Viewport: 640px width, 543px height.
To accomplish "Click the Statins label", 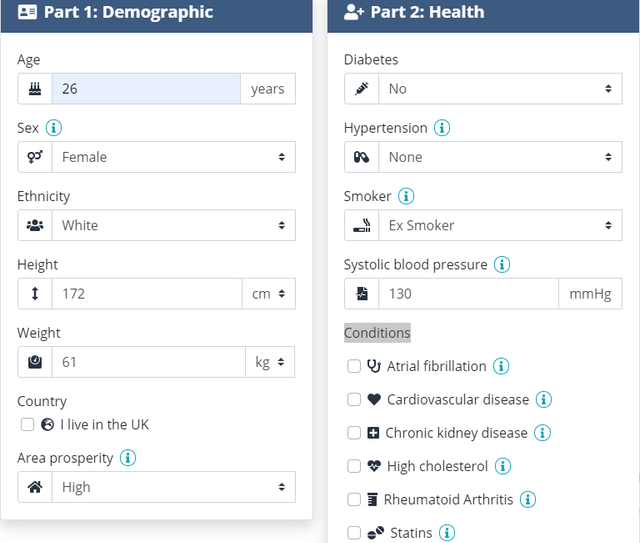I will (x=410, y=533).
